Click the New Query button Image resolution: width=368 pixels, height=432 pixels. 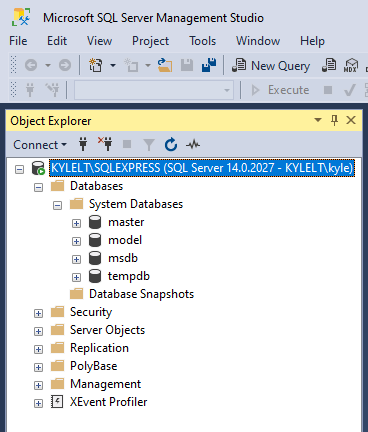[x=271, y=65]
